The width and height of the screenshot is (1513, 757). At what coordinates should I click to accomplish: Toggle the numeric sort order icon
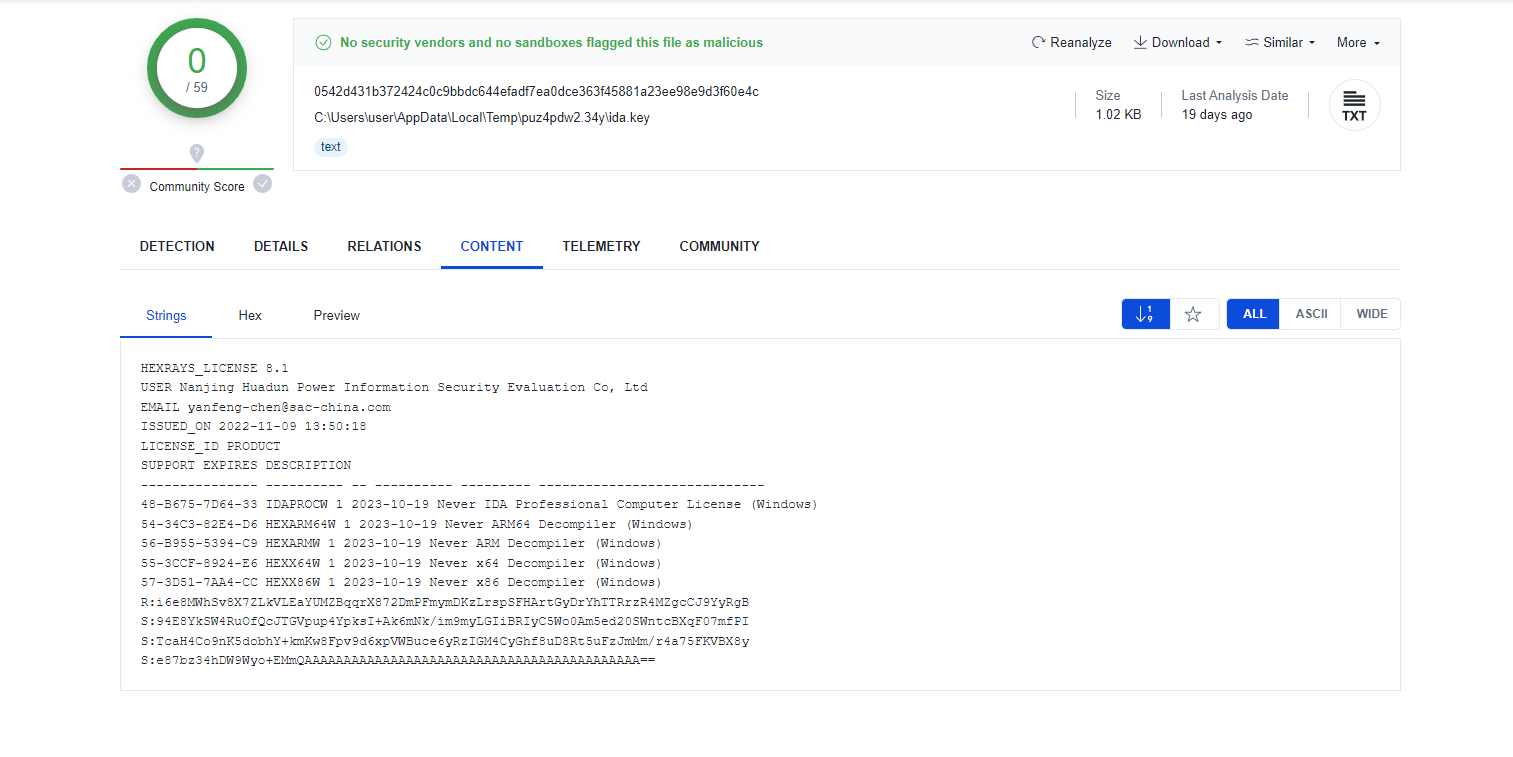(x=1146, y=314)
